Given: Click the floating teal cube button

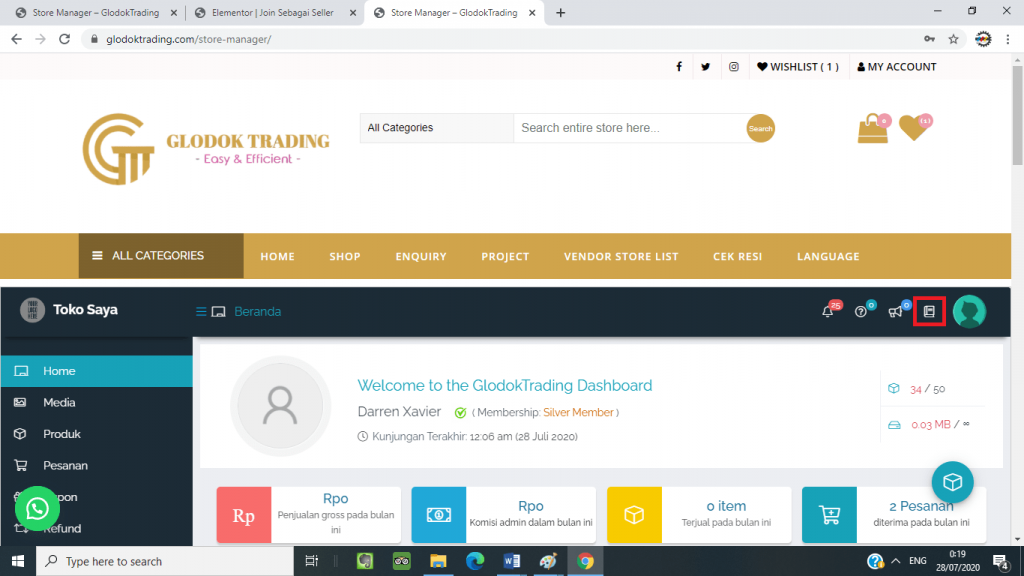Looking at the screenshot, I should point(952,483).
